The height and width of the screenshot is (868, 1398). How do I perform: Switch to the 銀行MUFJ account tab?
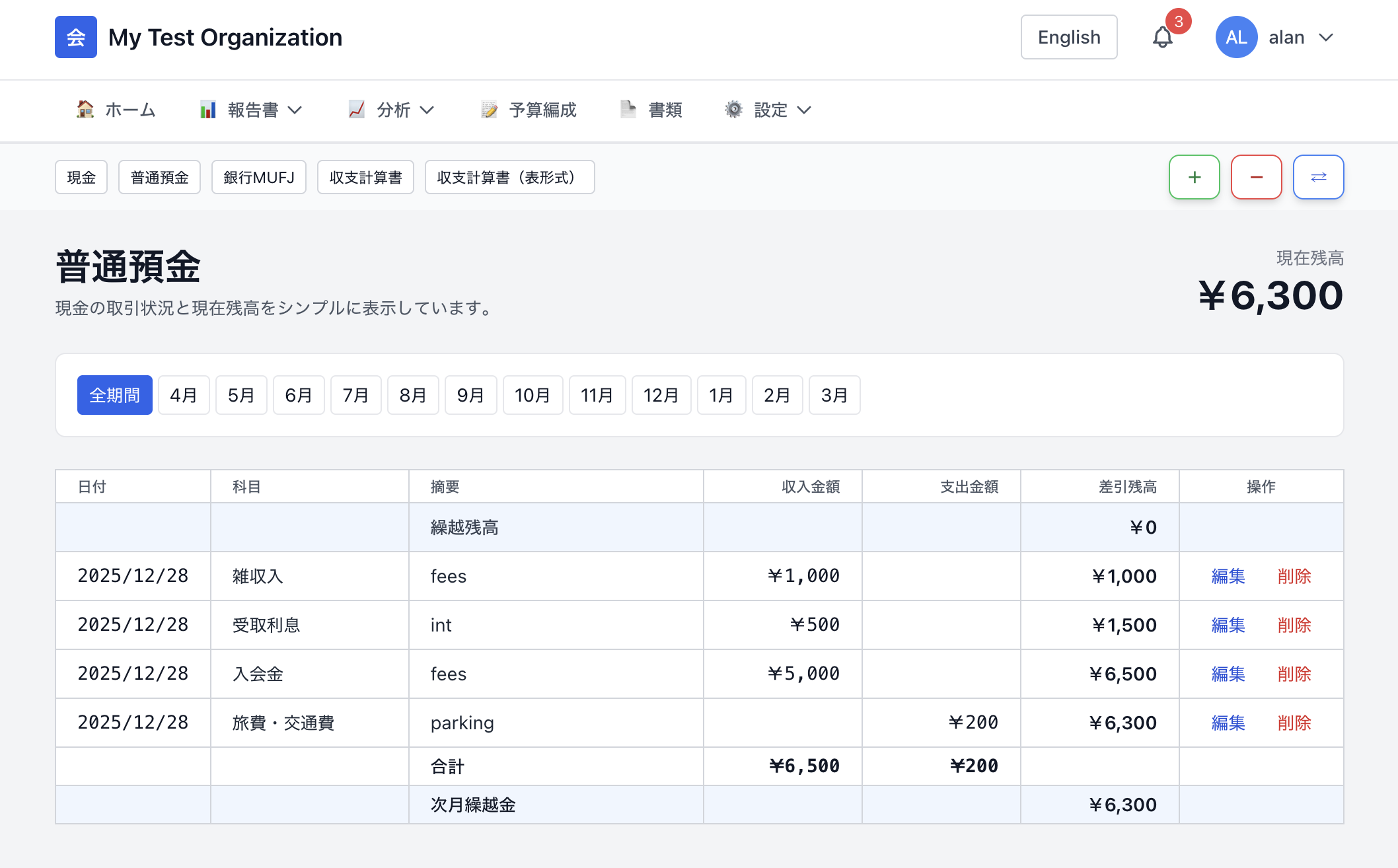point(258,177)
